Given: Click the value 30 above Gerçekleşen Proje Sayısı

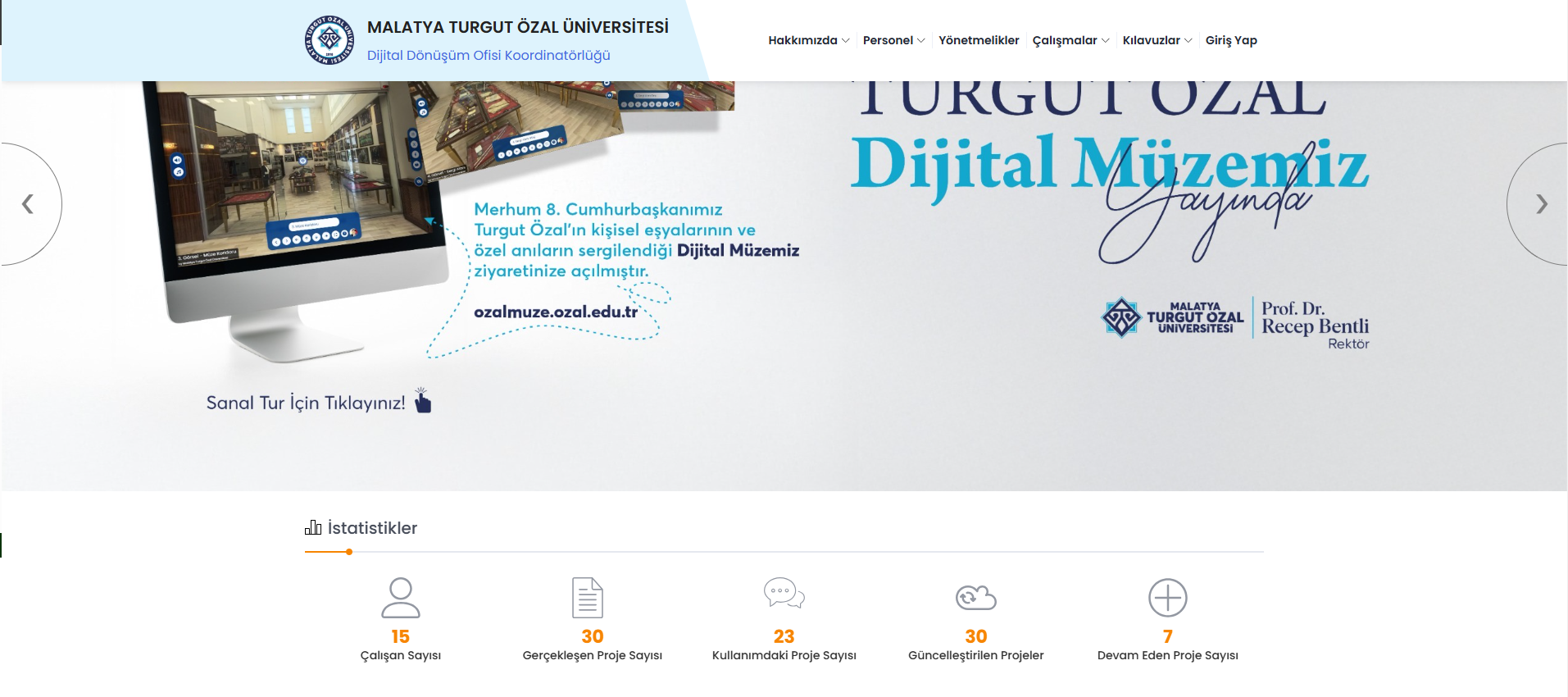Looking at the screenshot, I should [593, 636].
